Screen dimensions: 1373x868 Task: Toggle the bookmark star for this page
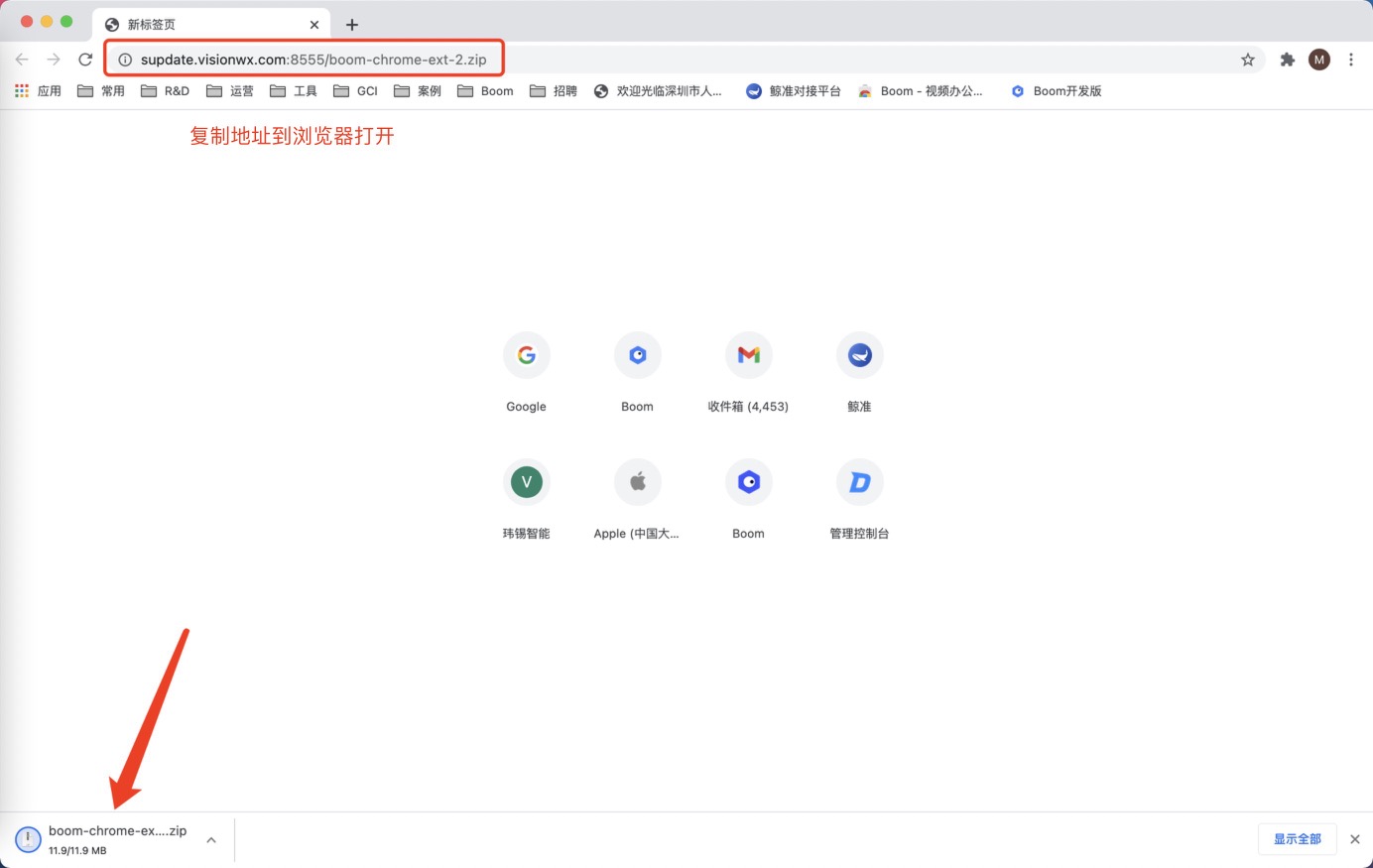[x=1248, y=60]
